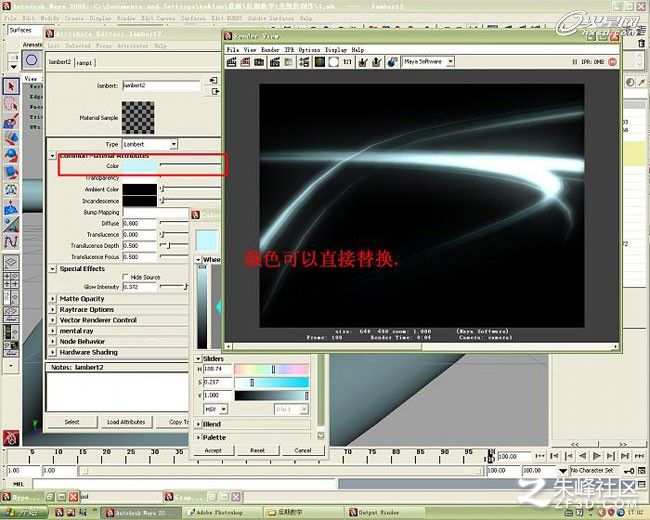Screen dimensions: 650x520
Task: Click Remove Image icon in Render View
Action: 377,62
